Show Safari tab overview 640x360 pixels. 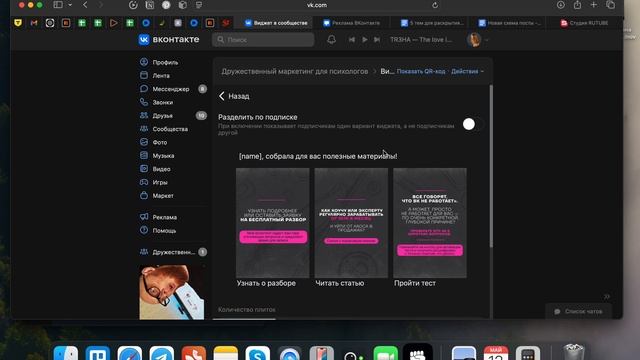[611, 5]
